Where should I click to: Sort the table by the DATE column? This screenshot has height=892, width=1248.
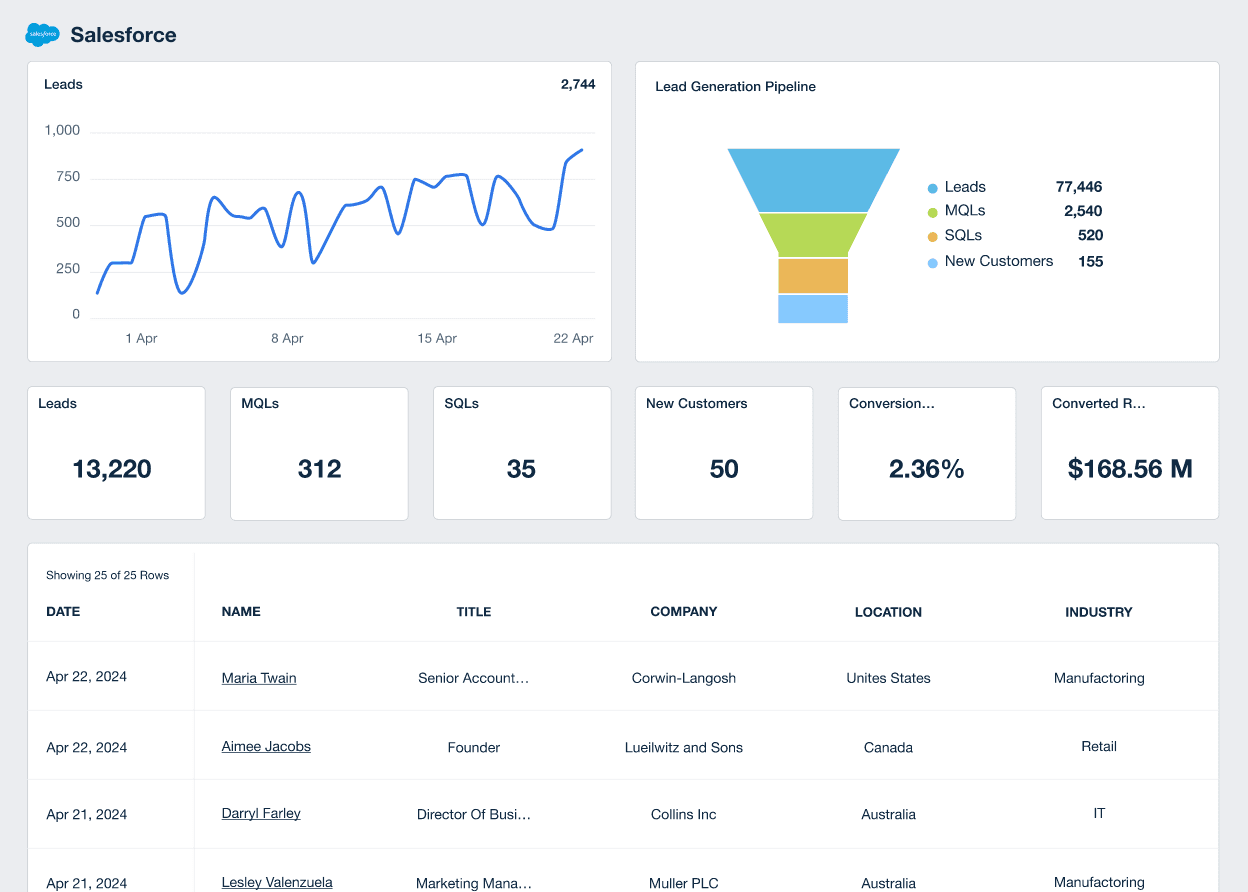coord(63,611)
